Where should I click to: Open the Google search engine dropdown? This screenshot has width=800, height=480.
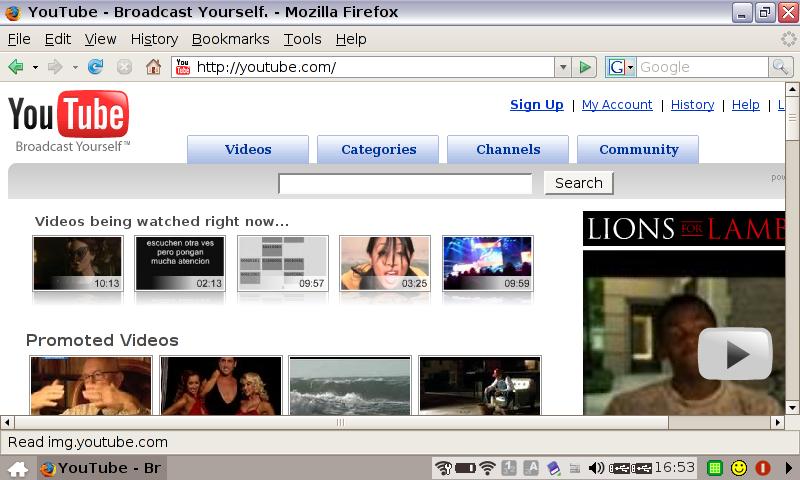coord(620,67)
